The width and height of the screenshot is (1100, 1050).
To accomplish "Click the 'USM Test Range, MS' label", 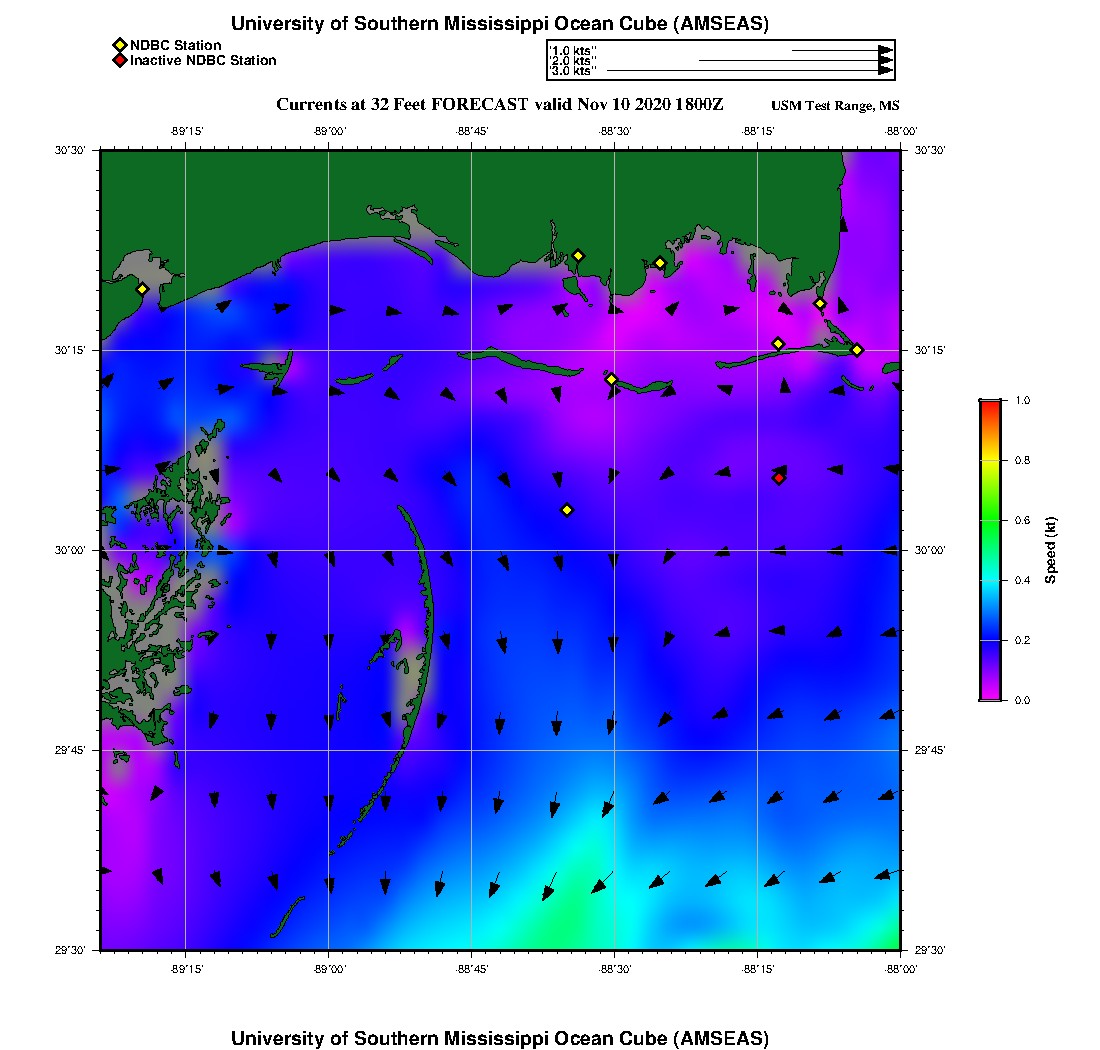I will 835,106.
